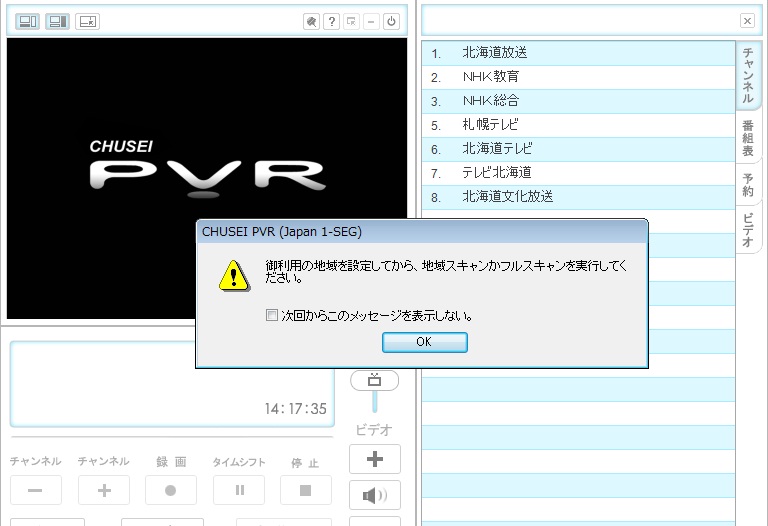
Task: Select channel 3 NHK総合
Action: (578, 101)
